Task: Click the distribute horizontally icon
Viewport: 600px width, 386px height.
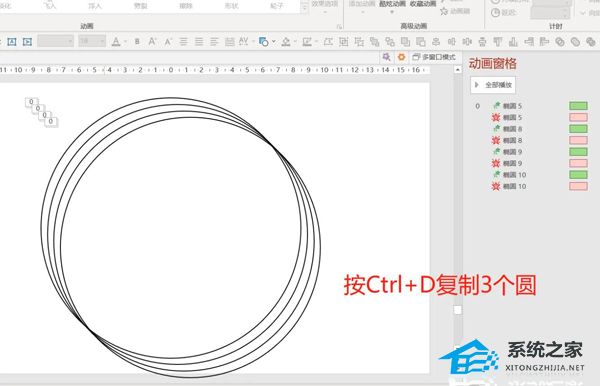Action: [467, 41]
